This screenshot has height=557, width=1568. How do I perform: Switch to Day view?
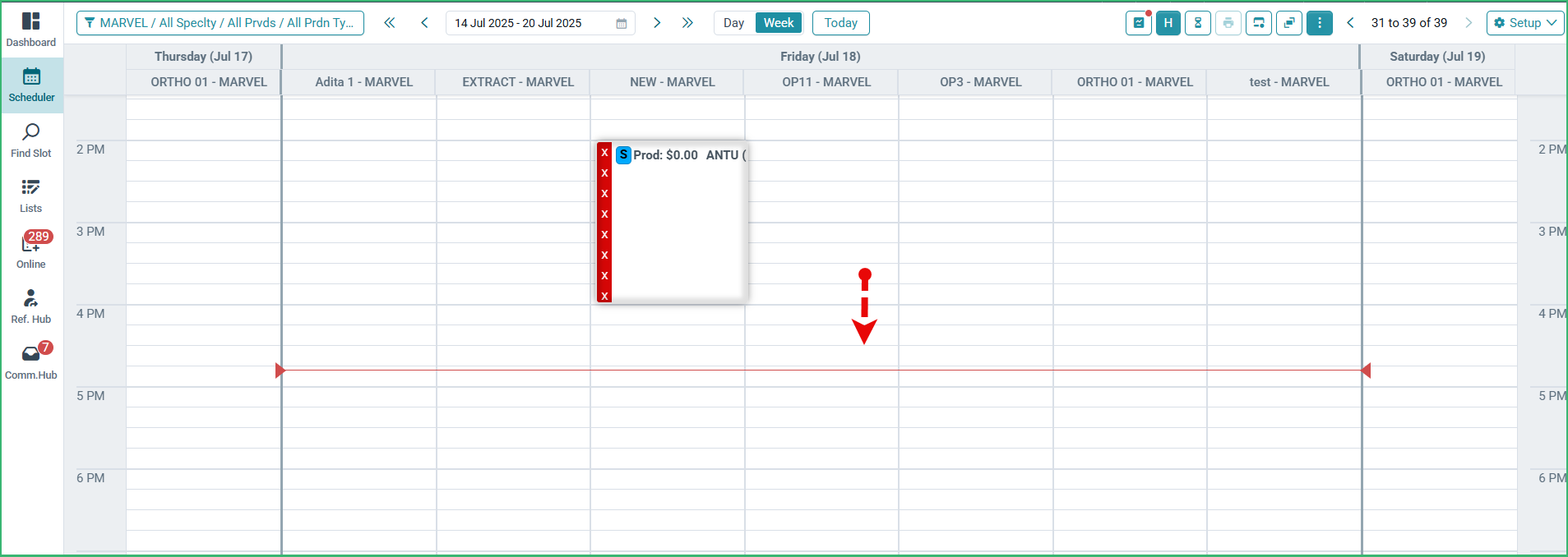tap(734, 23)
